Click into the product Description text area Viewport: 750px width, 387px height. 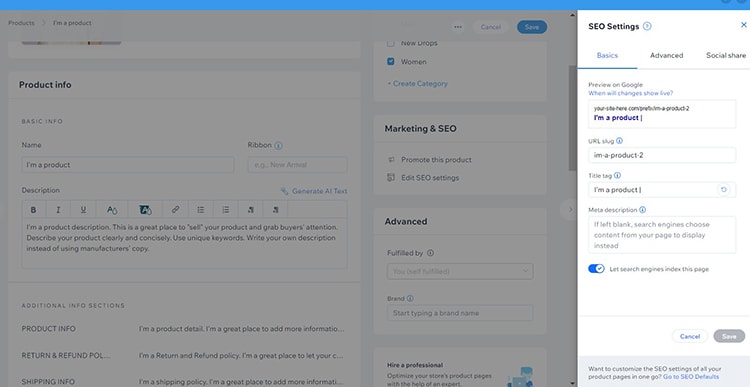pos(185,243)
